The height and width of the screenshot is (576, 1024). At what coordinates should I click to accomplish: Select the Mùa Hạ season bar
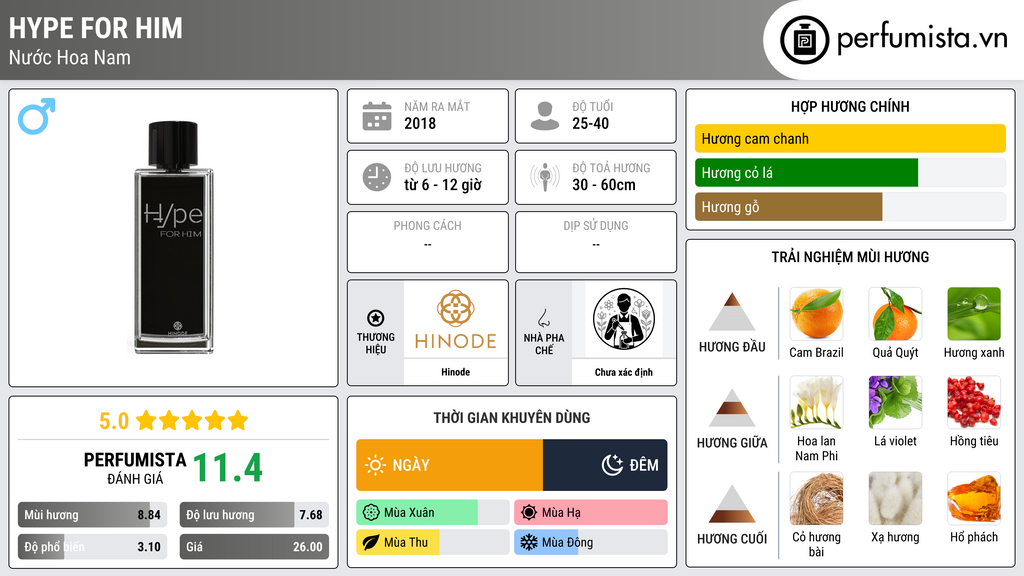[590, 513]
